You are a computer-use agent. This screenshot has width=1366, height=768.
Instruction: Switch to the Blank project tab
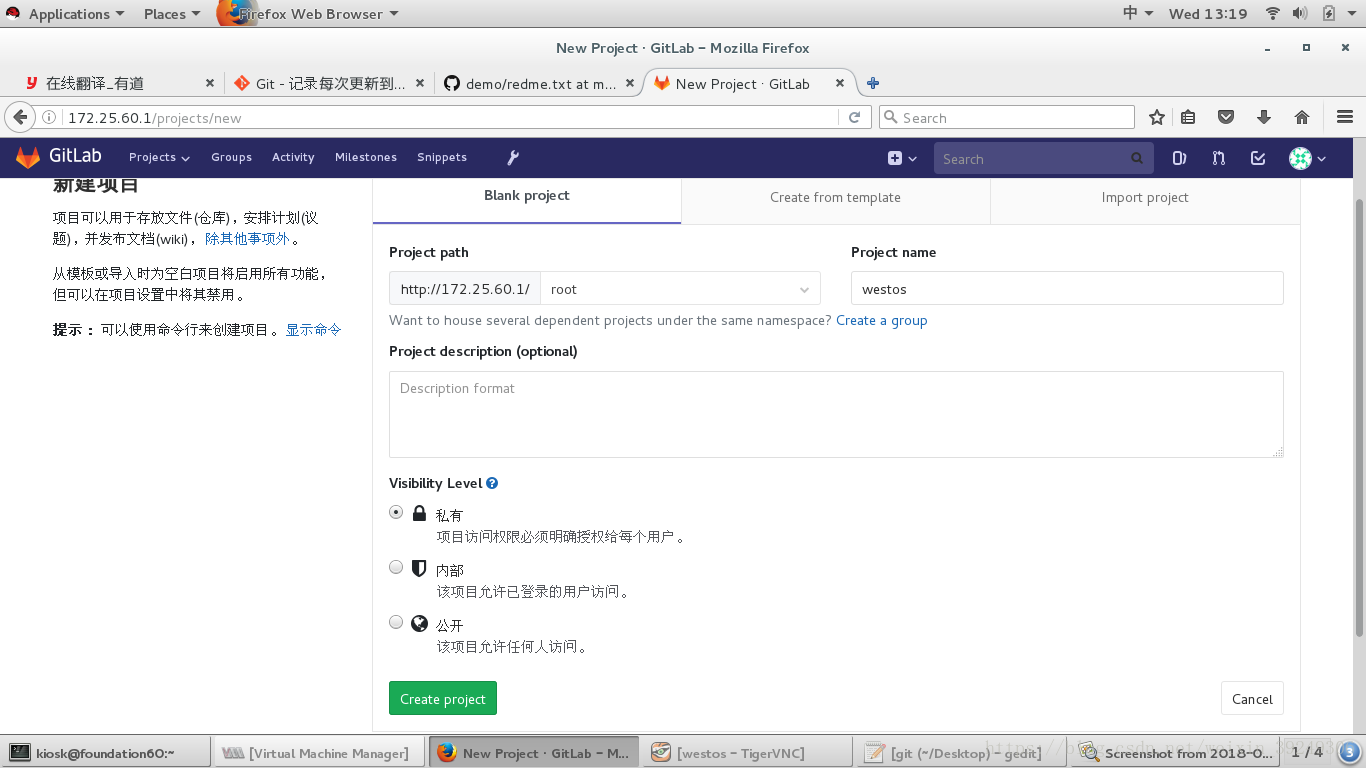[527, 196]
